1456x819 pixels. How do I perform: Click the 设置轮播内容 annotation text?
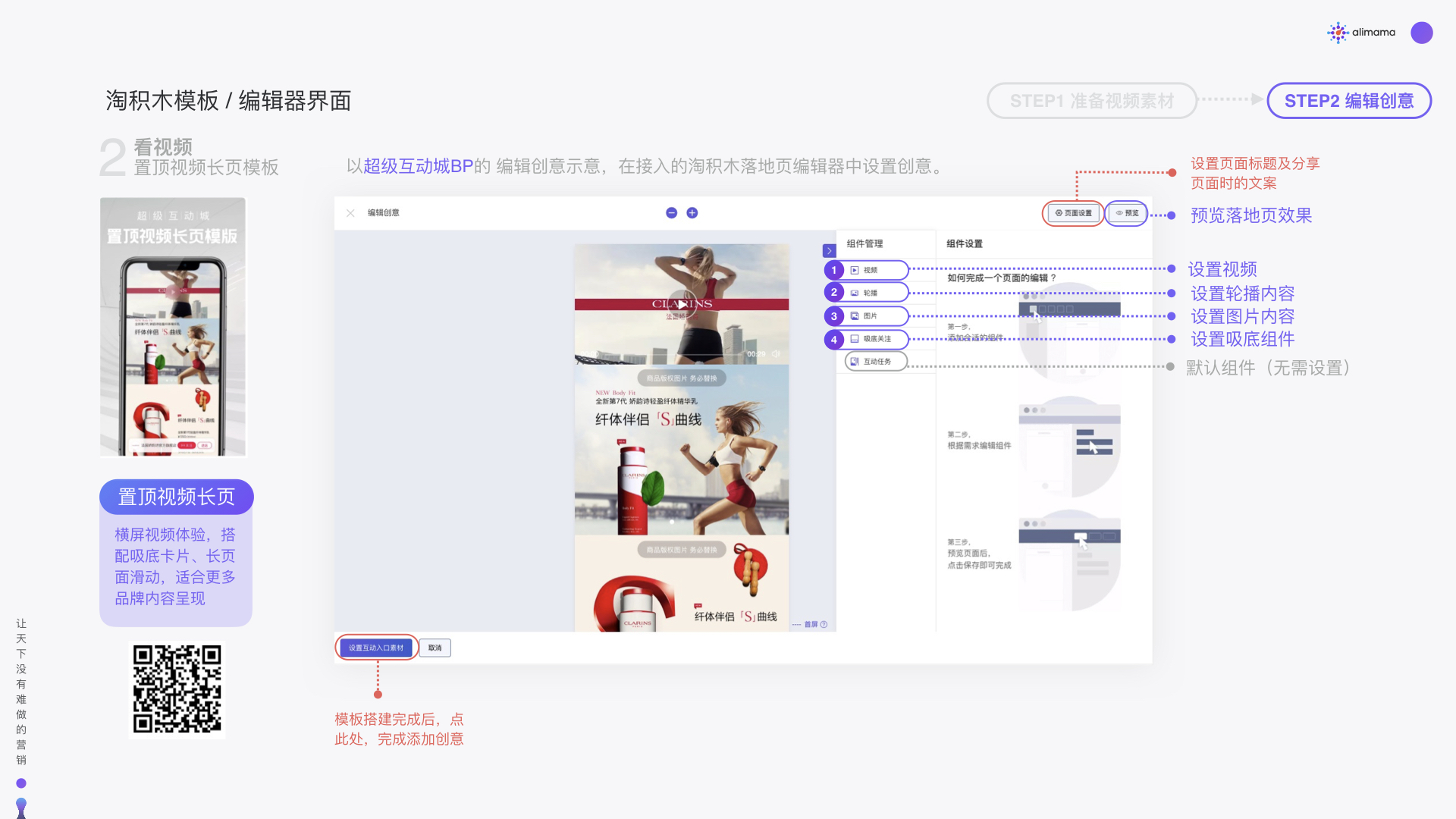coord(1242,293)
